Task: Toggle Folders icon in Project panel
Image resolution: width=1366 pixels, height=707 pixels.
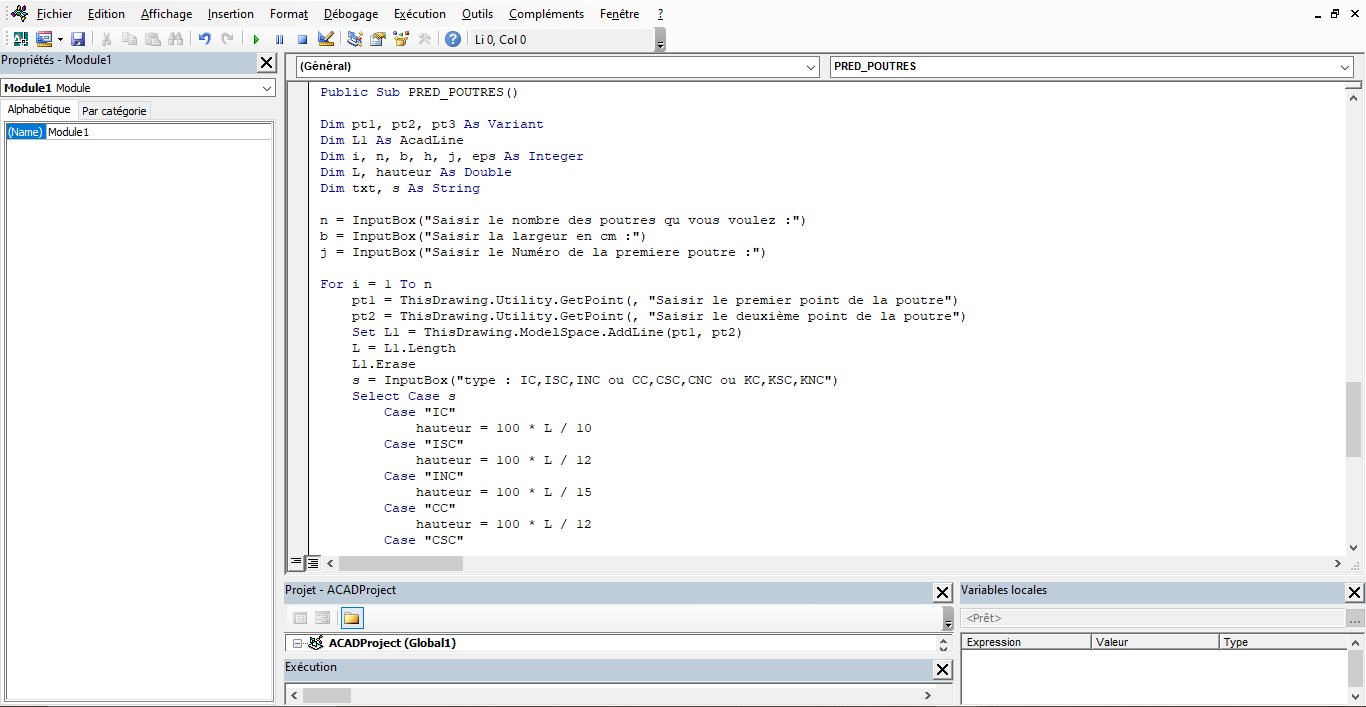Action: [x=352, y=618]
